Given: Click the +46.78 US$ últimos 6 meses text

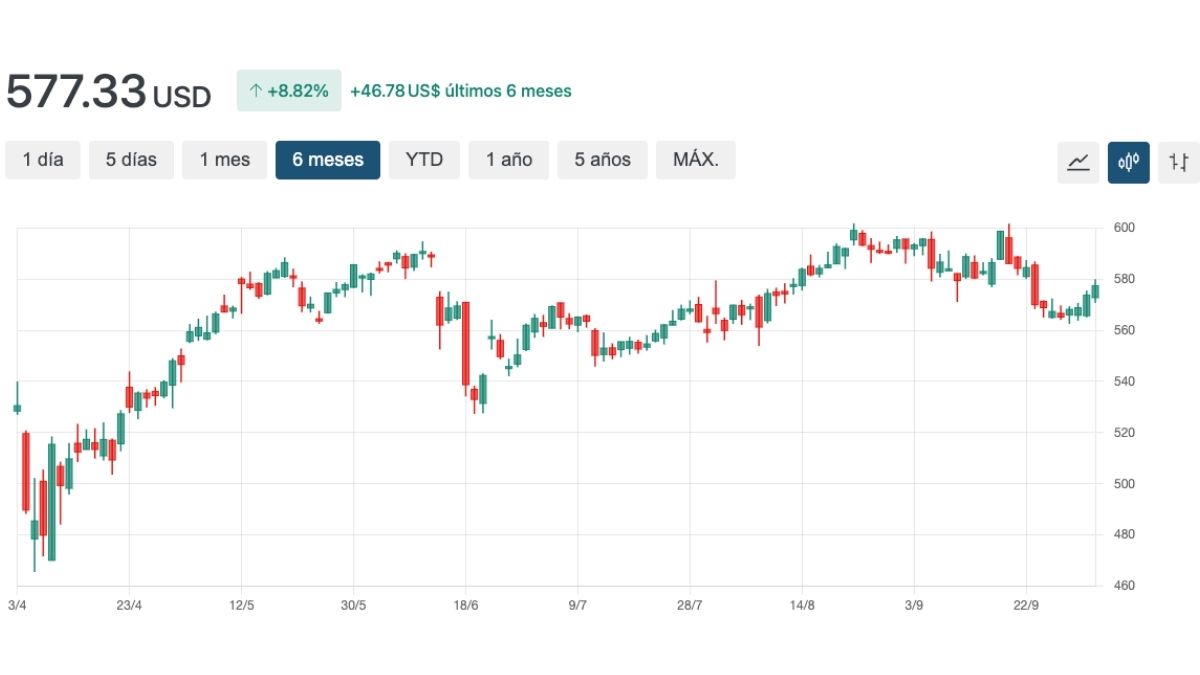Looking at the screenshot, I should [461, 91].
